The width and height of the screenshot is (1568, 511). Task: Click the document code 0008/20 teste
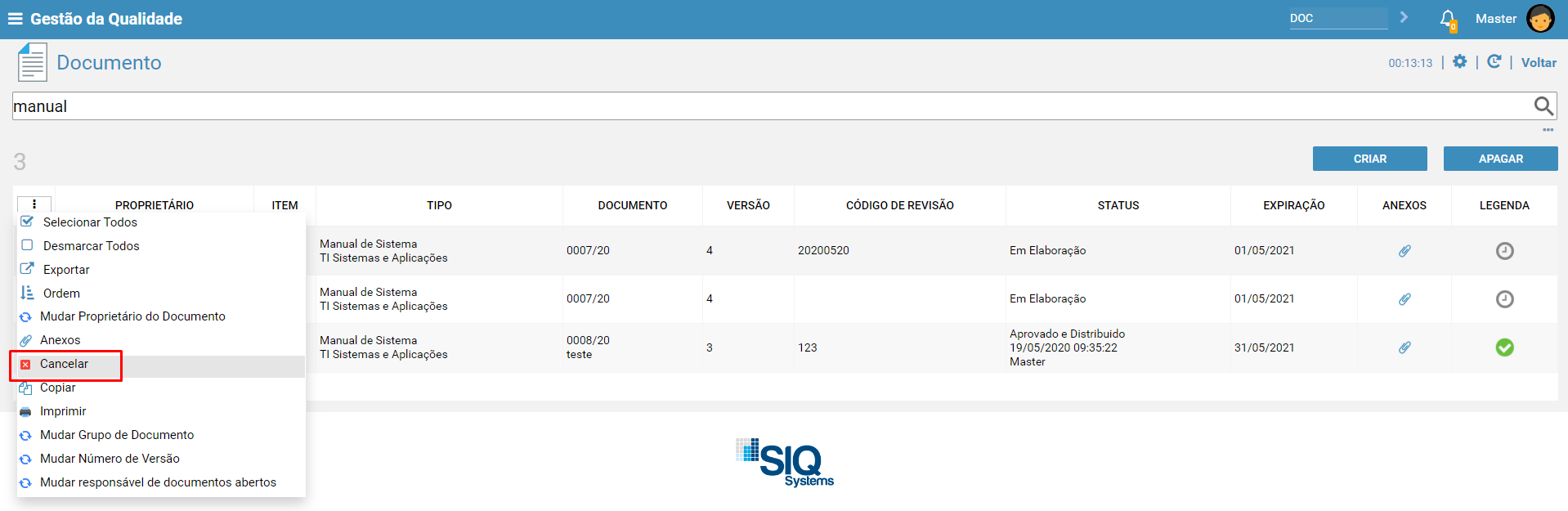[588, 347]
